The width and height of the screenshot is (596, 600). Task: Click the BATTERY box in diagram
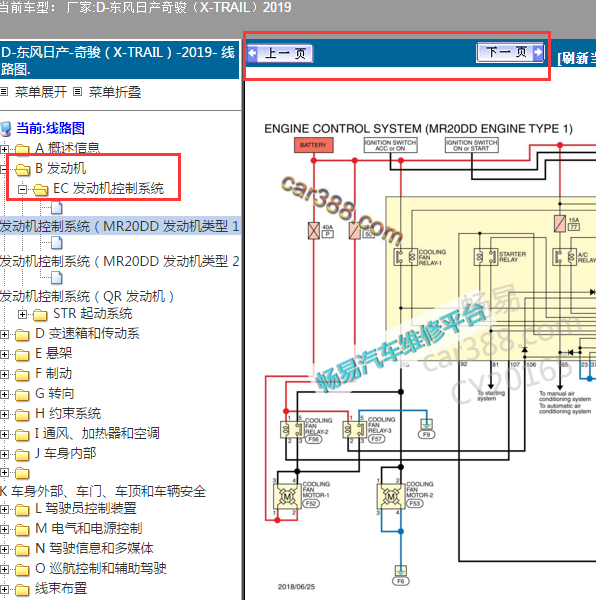(313, 145)
